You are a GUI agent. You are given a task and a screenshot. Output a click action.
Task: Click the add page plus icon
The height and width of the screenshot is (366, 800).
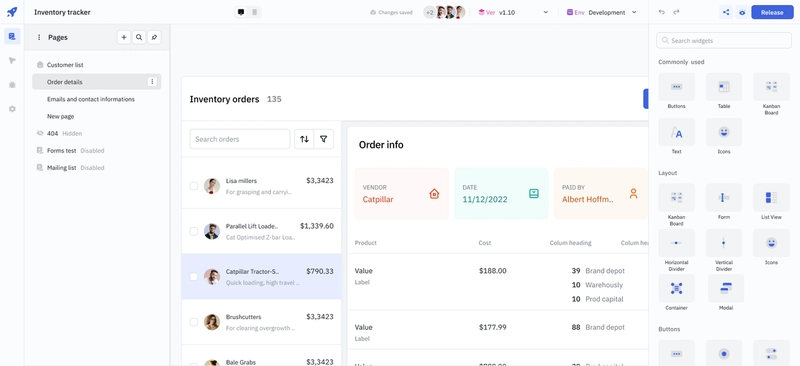point(123,37)
